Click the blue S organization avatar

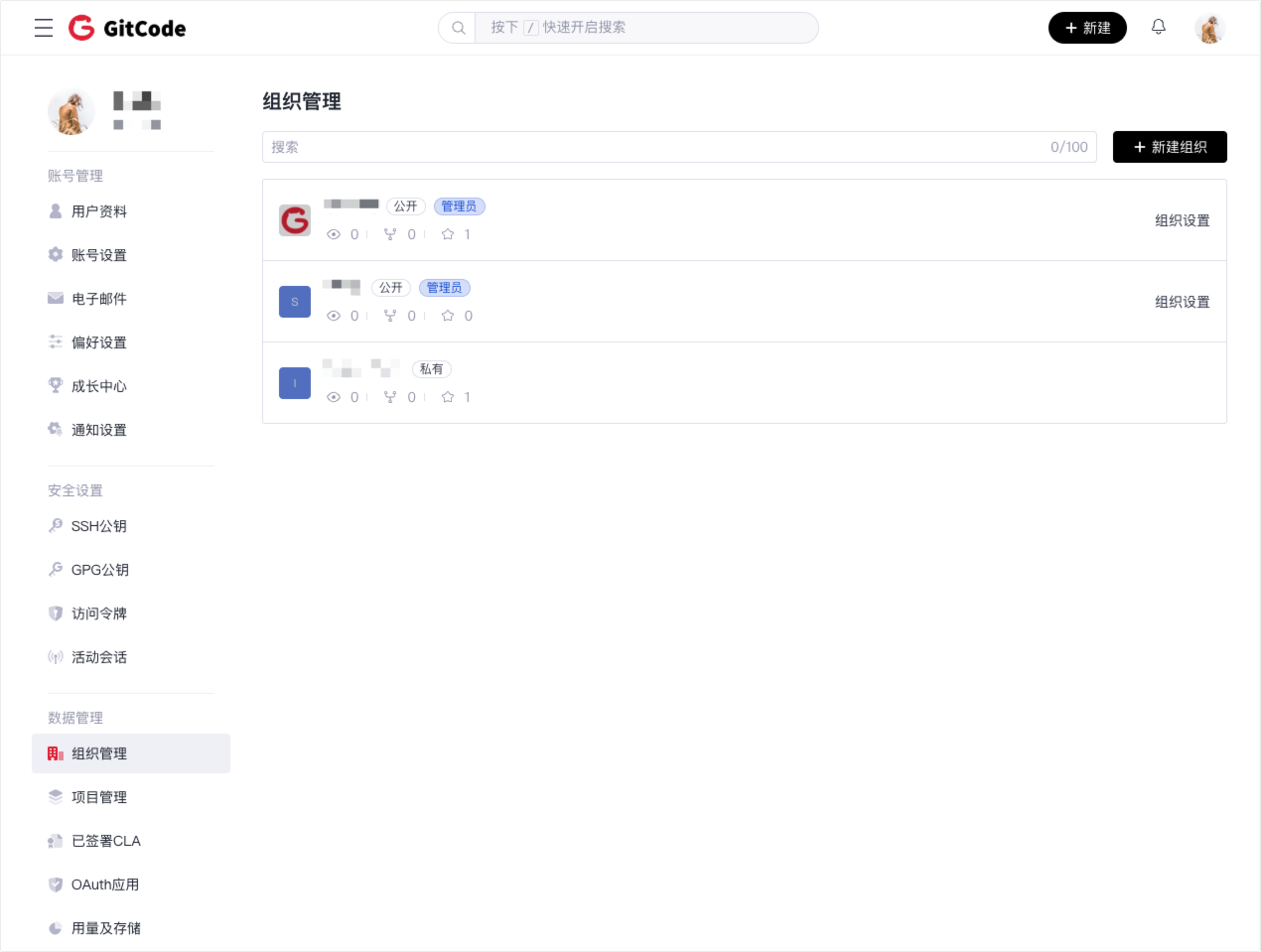point(295,302)
